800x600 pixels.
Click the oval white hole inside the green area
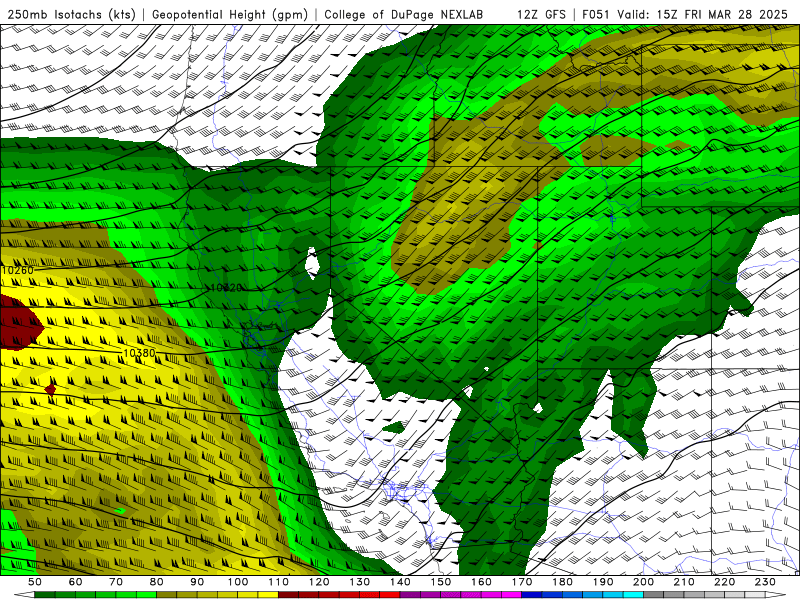click(312, 263)
